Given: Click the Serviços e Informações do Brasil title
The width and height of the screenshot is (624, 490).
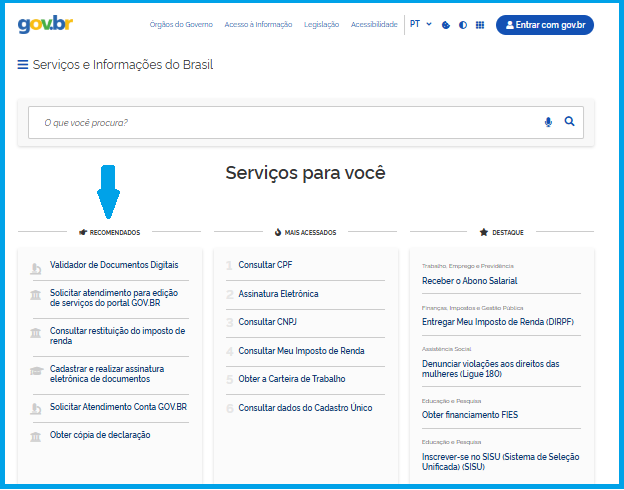Looking at the screenshot, I should 123,64.
